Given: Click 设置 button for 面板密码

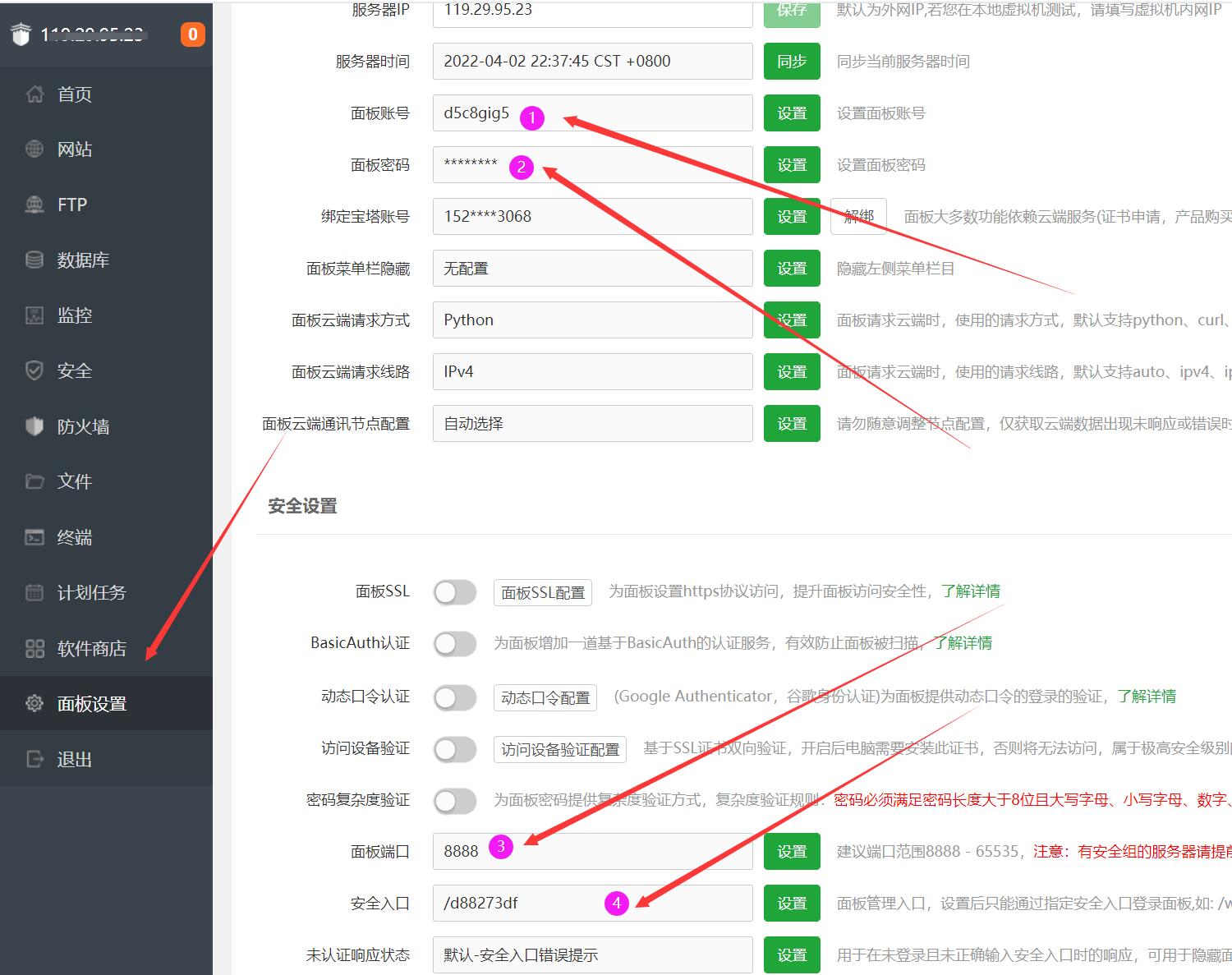Looking at the screenshot, I should [792, 165].
